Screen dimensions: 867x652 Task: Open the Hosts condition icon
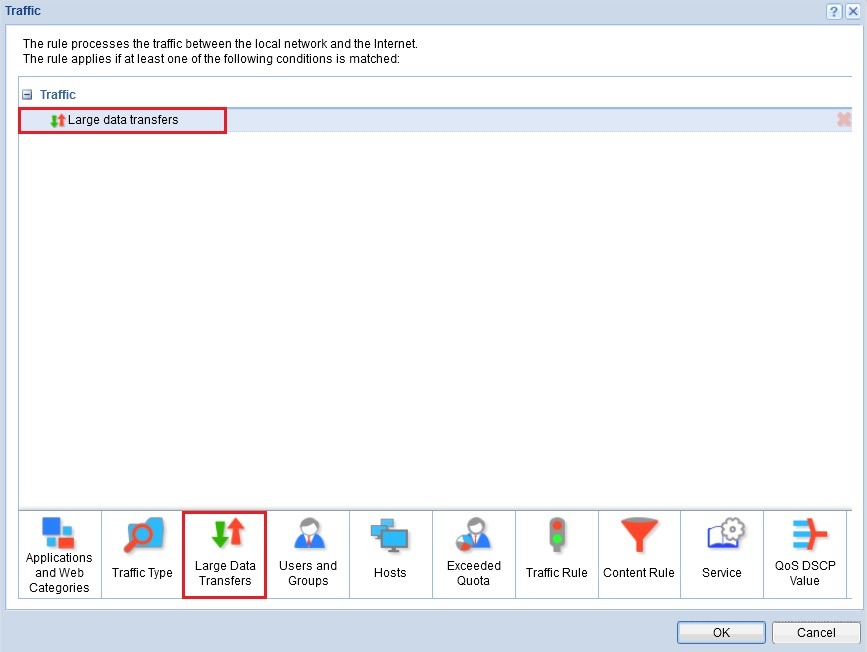[x=390, y=553]
